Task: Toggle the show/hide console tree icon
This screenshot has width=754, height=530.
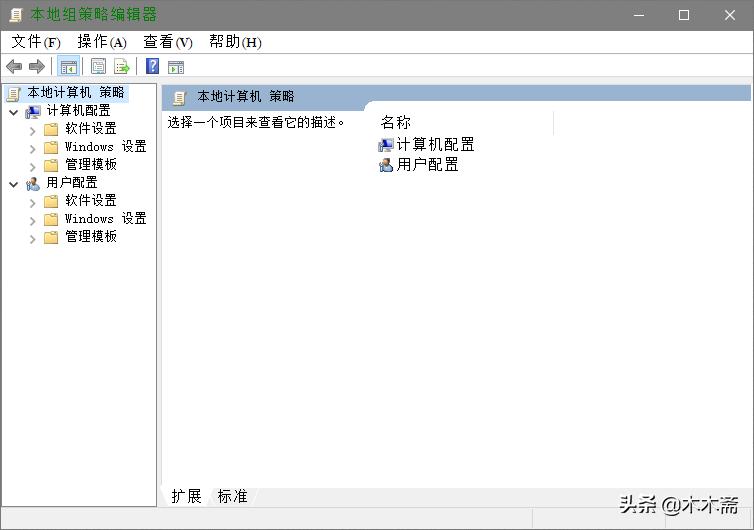Action: pyautogui.click(x=68, y=66)
